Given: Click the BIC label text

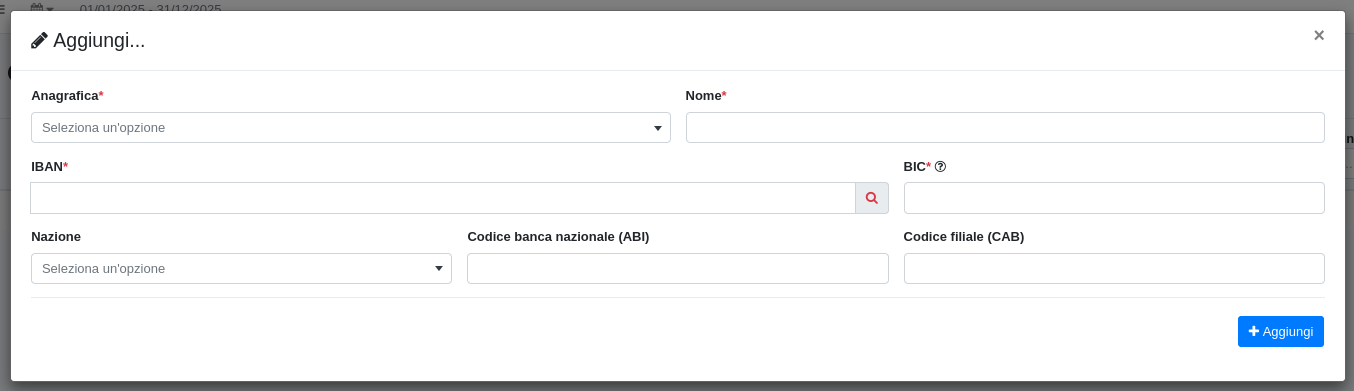Looking at the screenshot, I should [x=915, y=167].
